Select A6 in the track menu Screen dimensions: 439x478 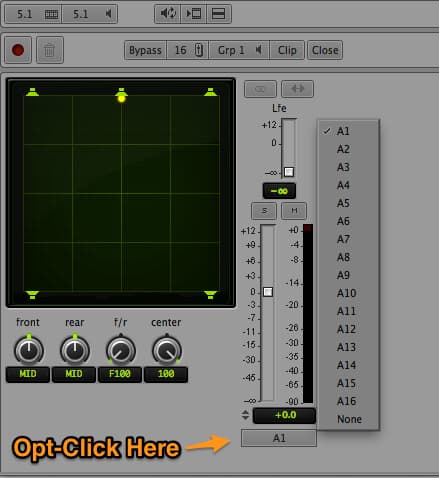click(x=348, y=221)
